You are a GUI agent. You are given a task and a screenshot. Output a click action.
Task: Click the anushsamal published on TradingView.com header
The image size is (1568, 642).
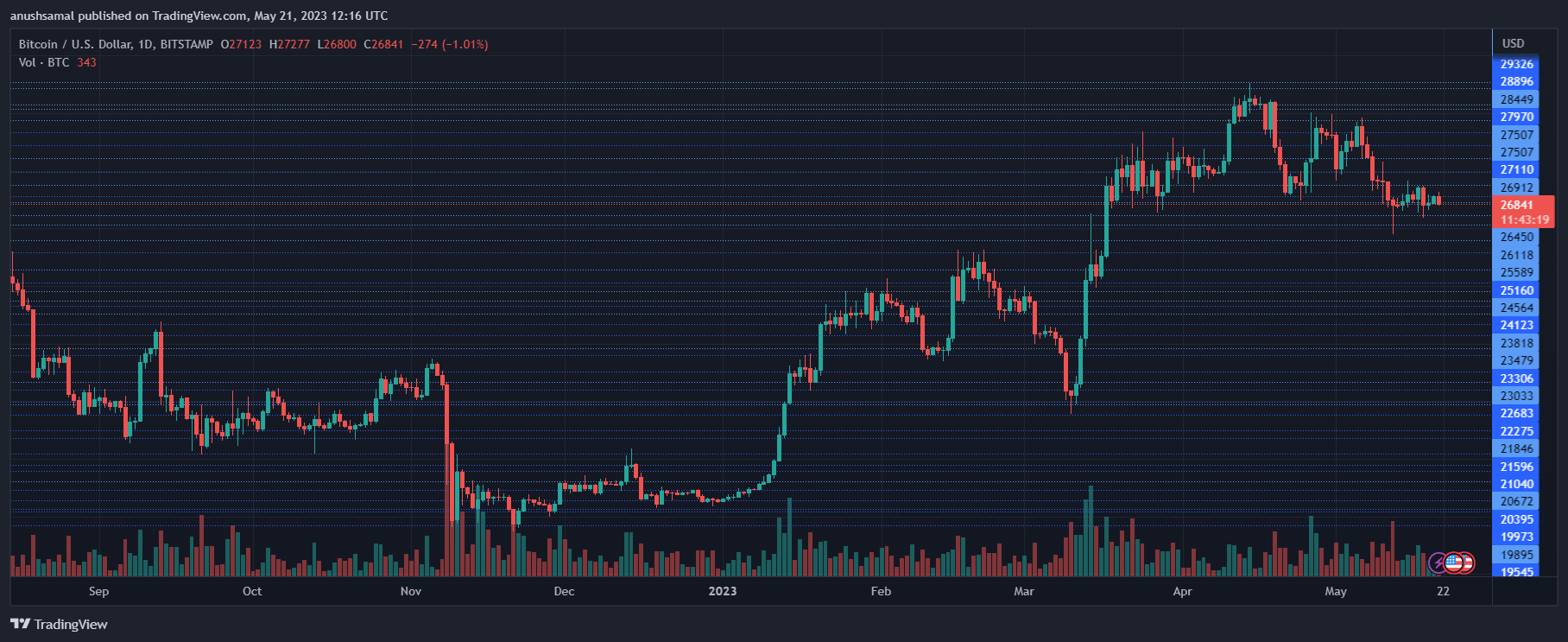coord(199,16)
